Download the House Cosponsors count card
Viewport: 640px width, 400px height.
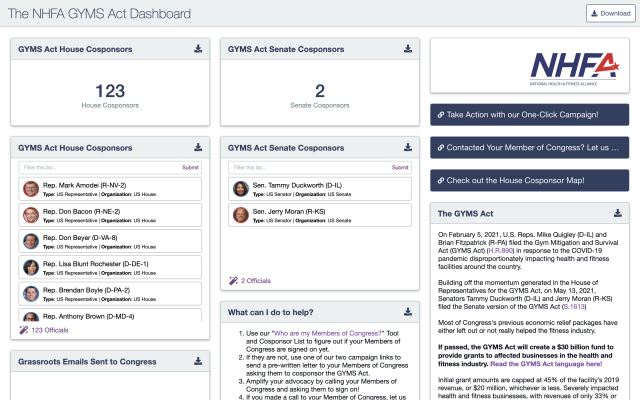[198, 49]
